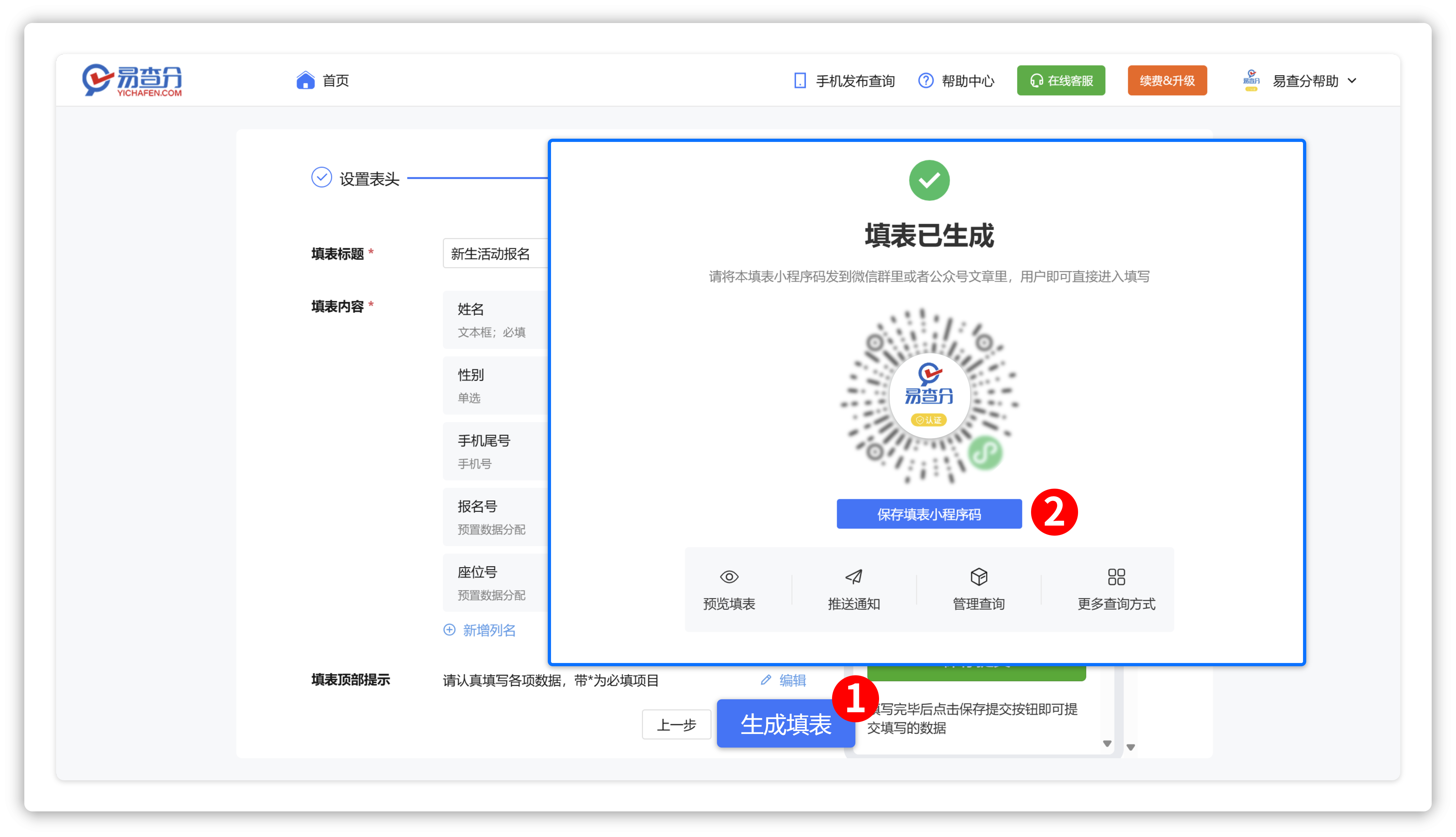Expand the 易查分帮助 account dropdown
Image resolution: width=1456 pixels, height=837 pixels.
tap(1314, 81)
